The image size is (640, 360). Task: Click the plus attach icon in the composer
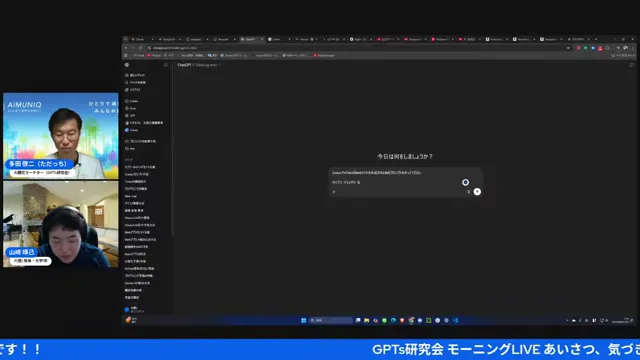pyautogui.click(x=334, y=192)
